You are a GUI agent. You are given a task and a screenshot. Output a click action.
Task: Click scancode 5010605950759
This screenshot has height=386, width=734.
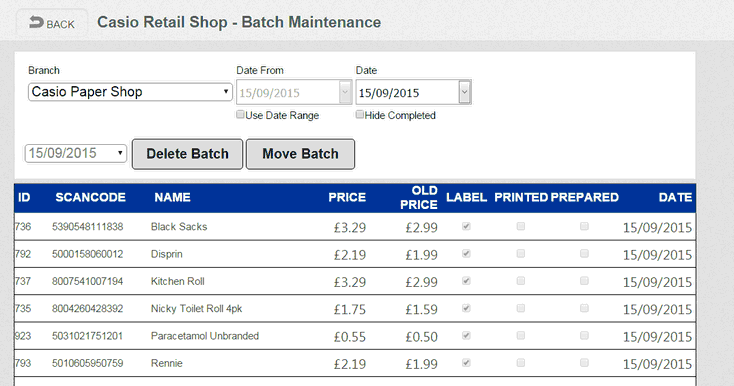click(88, 363)
